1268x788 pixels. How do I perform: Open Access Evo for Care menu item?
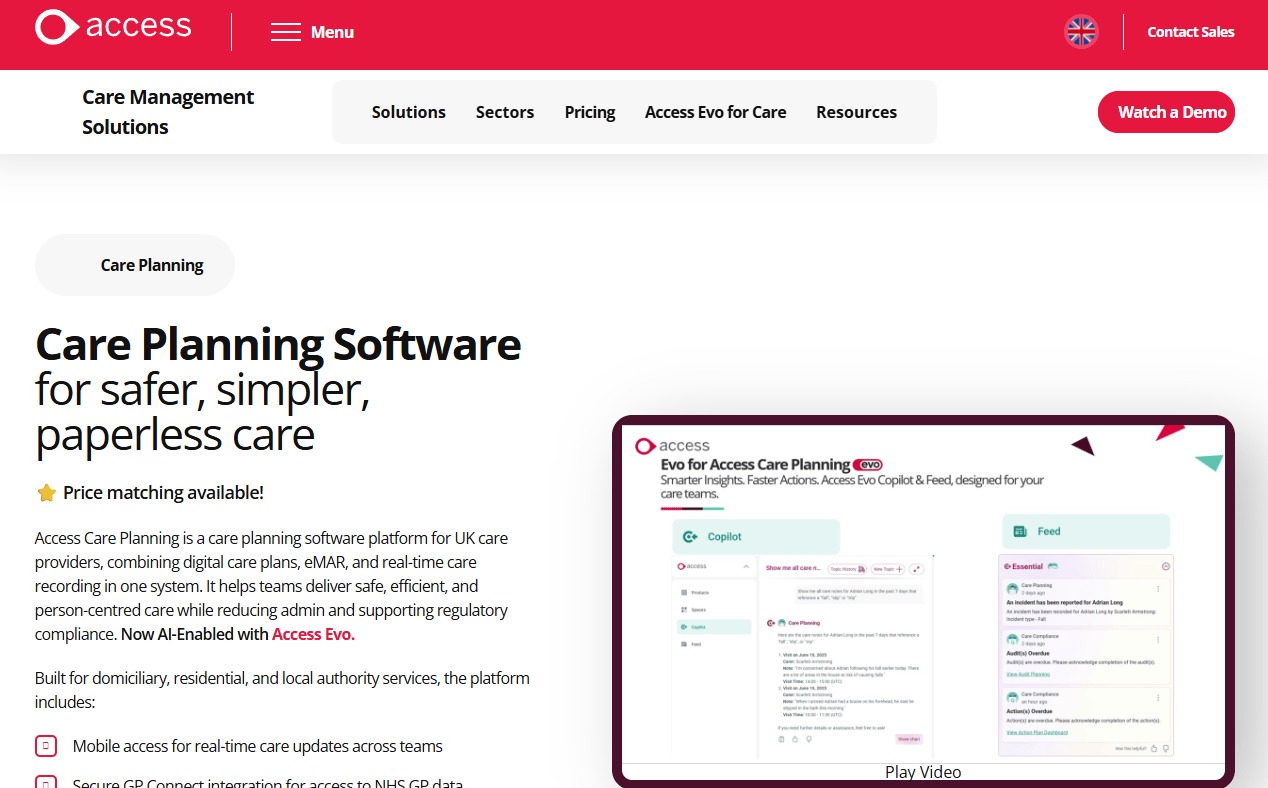[x=716, y=112]
